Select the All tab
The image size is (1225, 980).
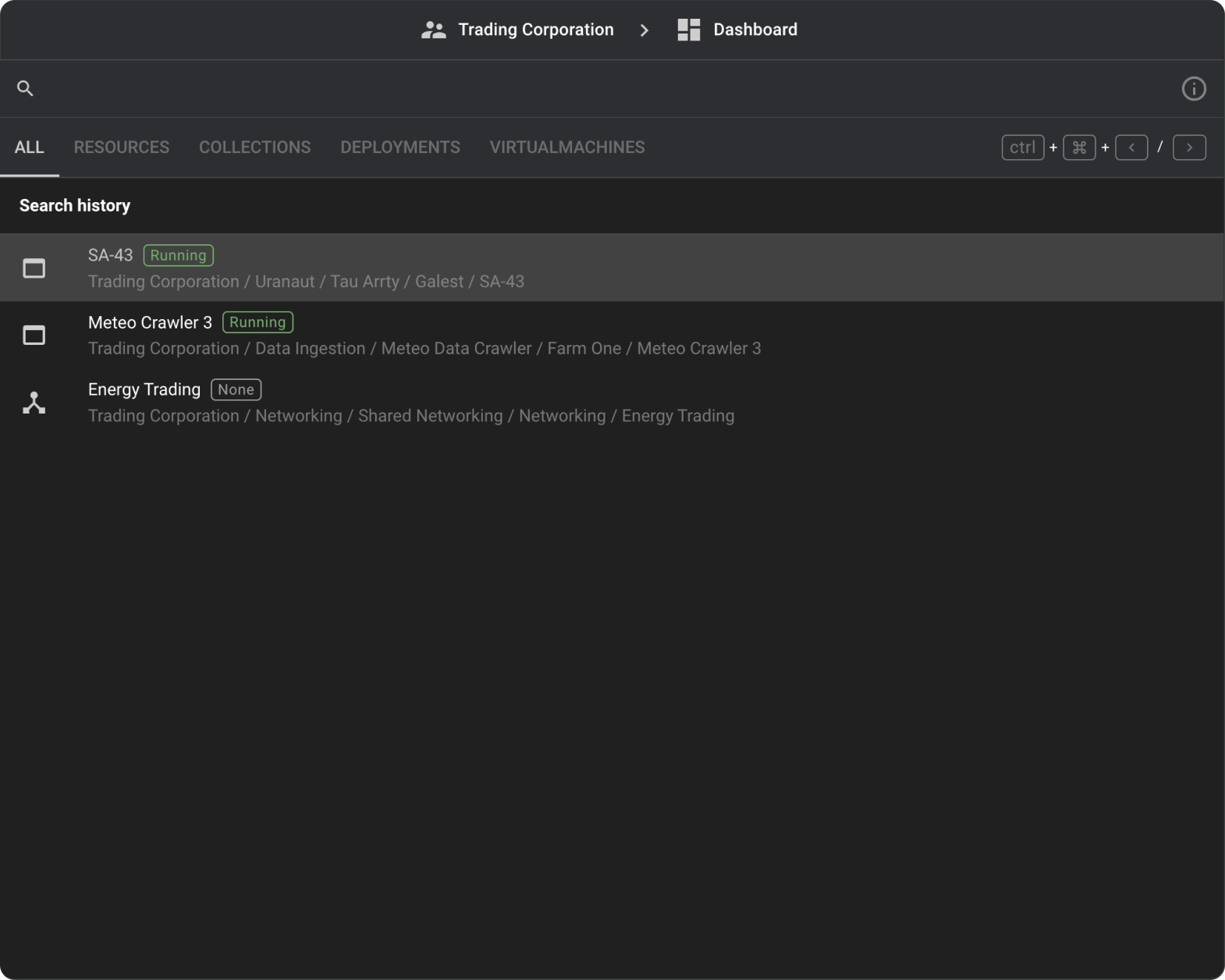[x=29, y=147]
